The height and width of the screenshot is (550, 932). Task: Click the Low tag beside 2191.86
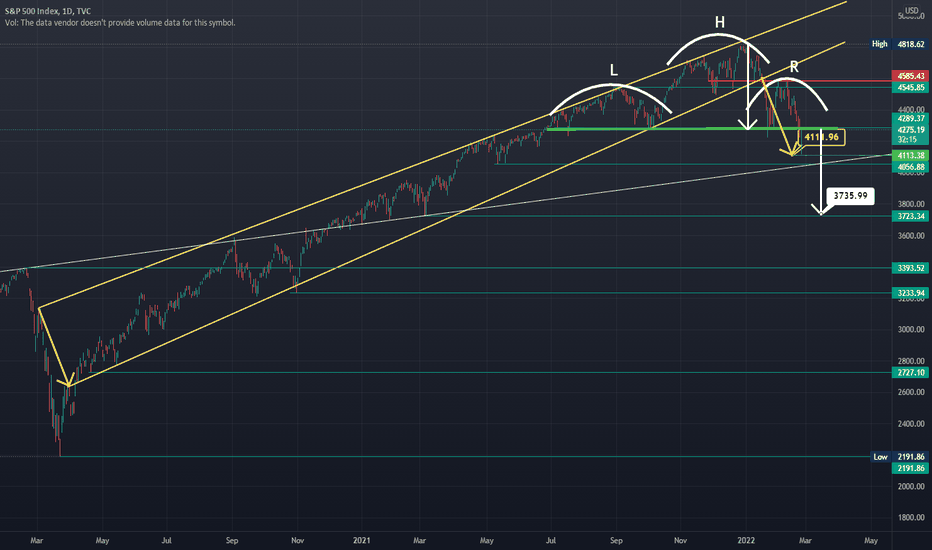click(x=880, y=457)
